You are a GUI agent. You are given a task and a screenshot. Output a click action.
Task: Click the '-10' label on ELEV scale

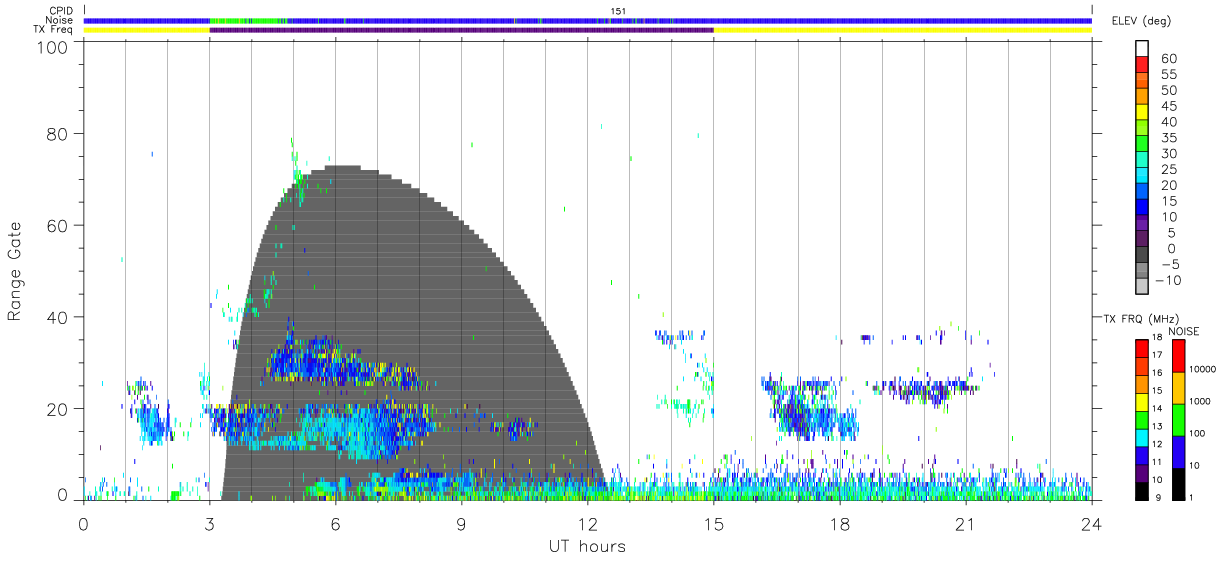click(1167, 280)
